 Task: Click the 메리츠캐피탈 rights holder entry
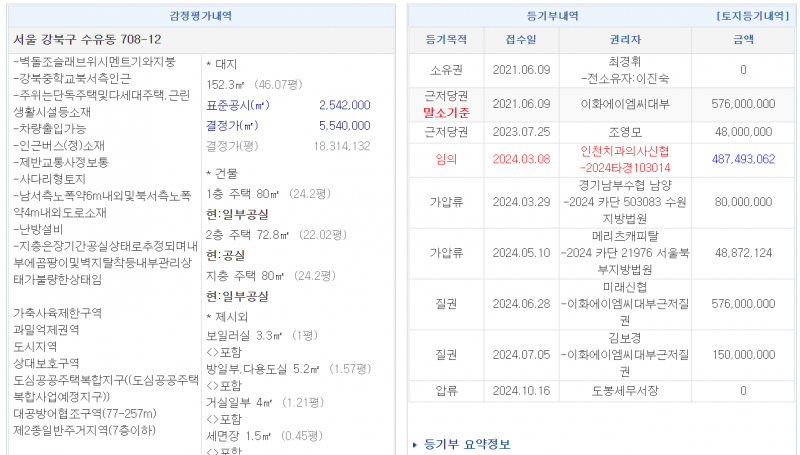tap(625, 236)
